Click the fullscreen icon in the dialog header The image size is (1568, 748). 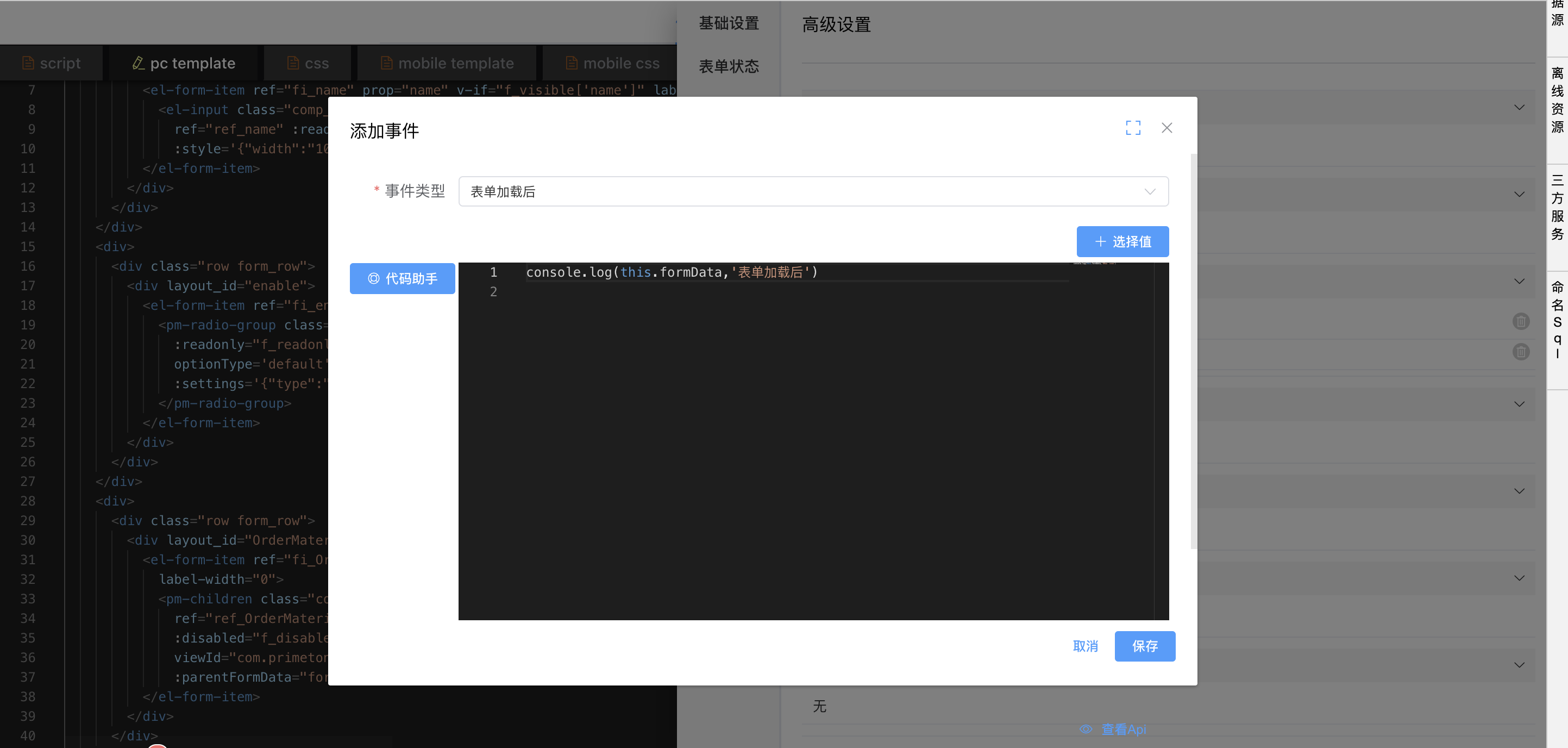1133,128
